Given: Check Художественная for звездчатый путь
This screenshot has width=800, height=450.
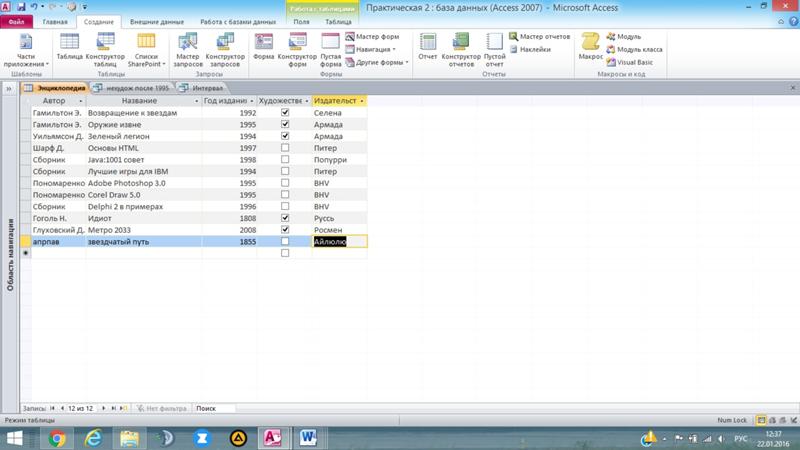Looking at the screenshot, I should click(285, 241).
